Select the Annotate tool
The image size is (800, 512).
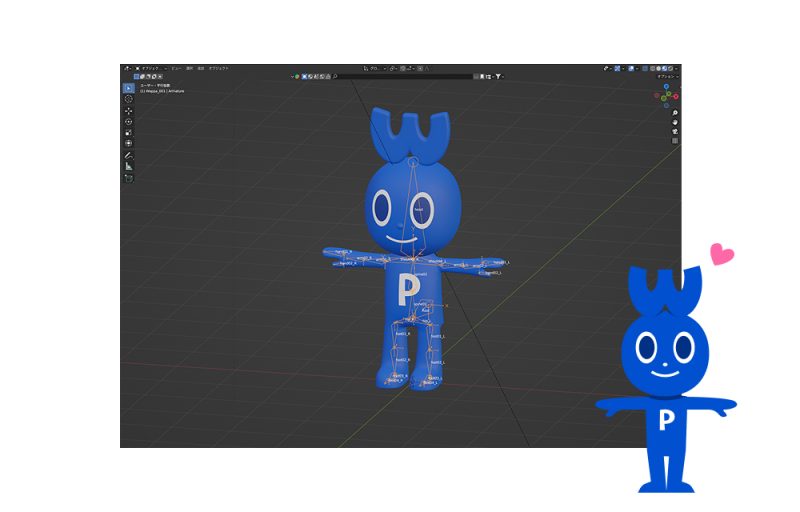point(128,156)
